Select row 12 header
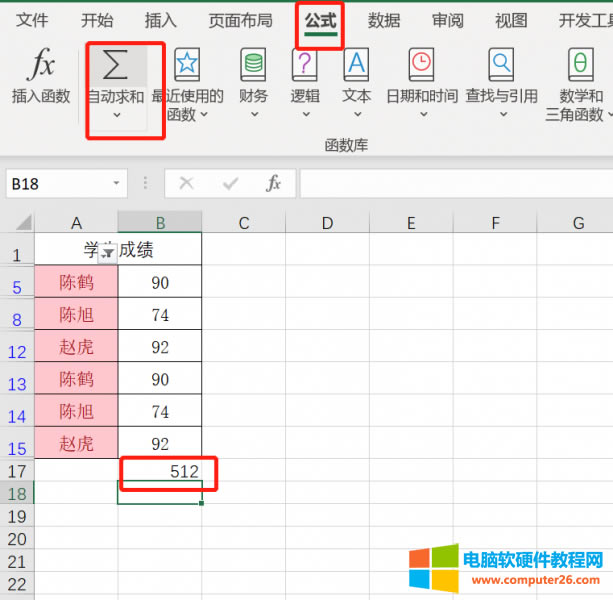The width and height of the screenshot is (613, 600). (x=17, y=347)
